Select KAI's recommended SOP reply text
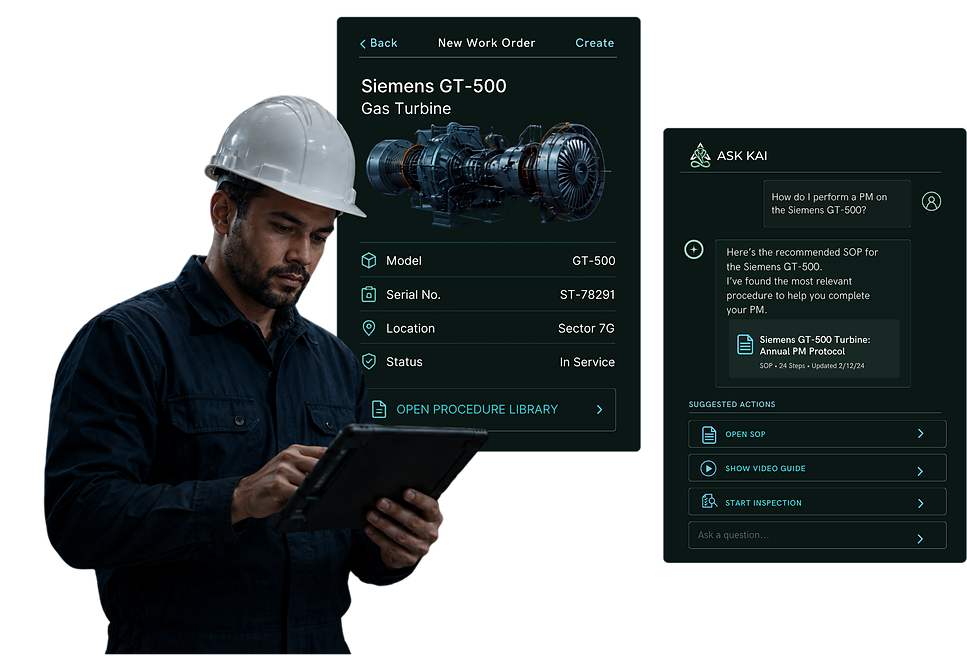The width and height of the screenshot is (967, 656). 802,281
